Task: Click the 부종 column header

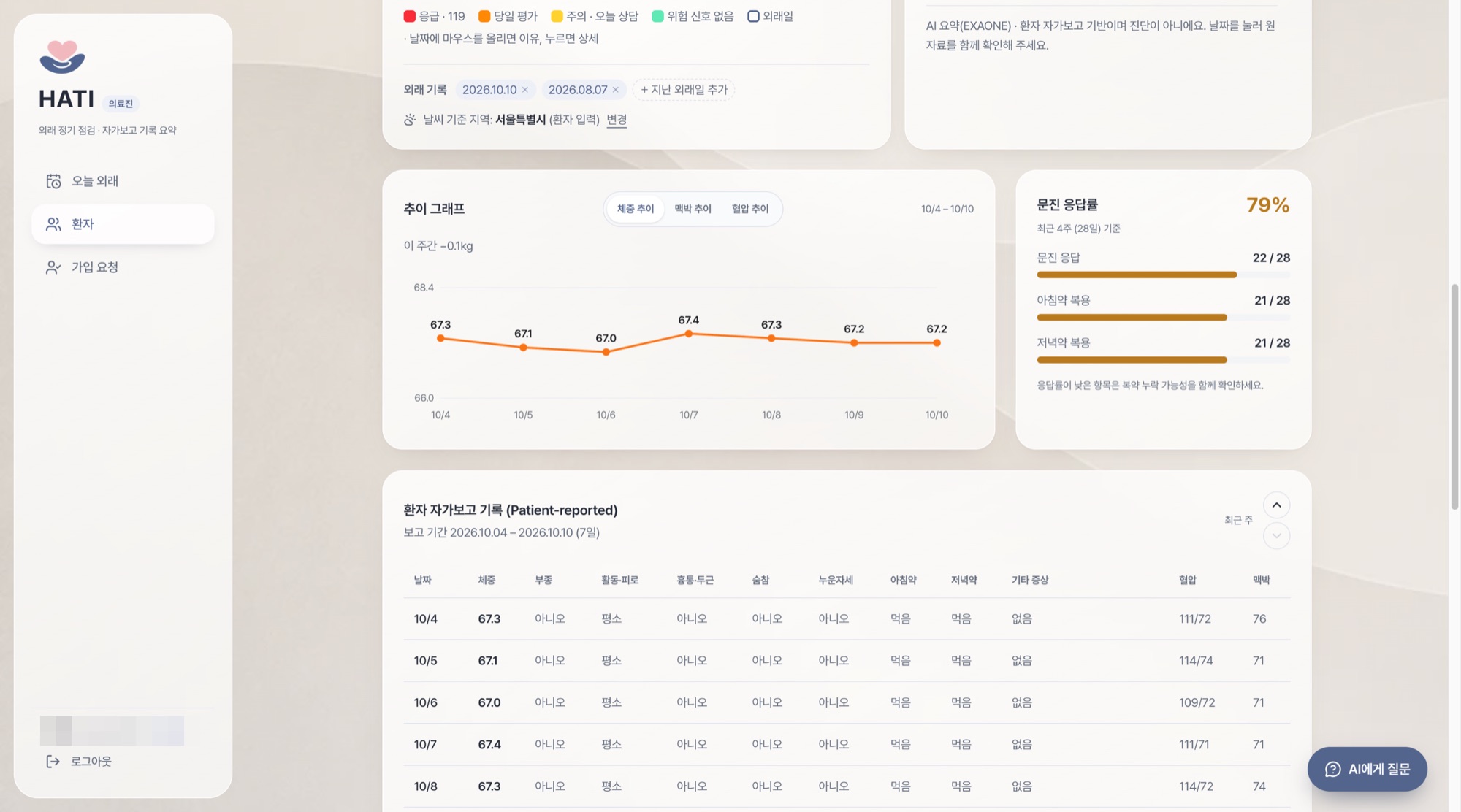Action: click(x=543, y=580)
